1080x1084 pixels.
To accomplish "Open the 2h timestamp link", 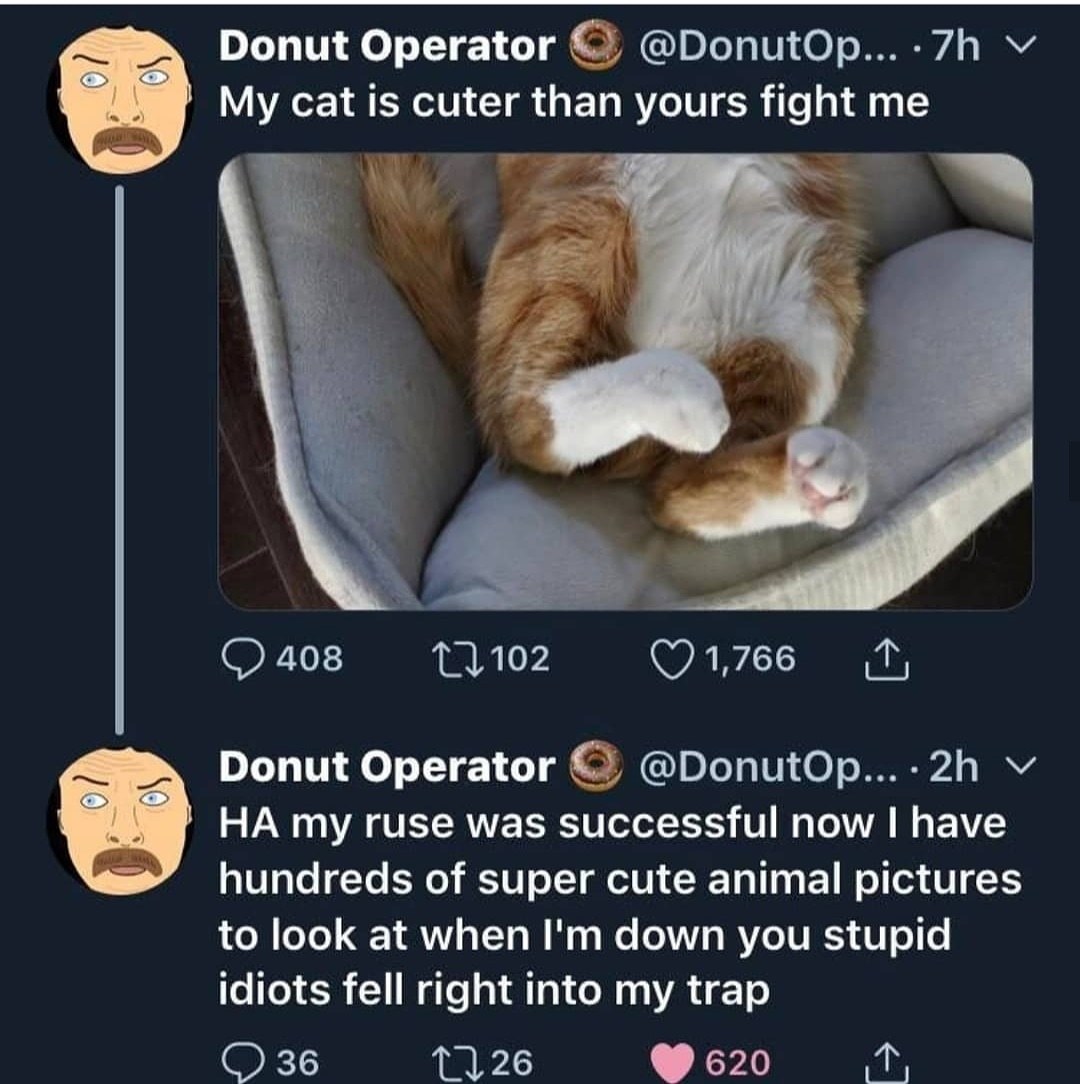I will coord(953,767).
